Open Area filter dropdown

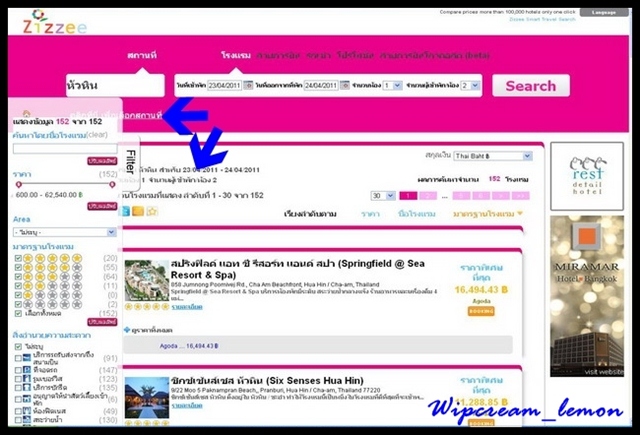coord(65,232)
